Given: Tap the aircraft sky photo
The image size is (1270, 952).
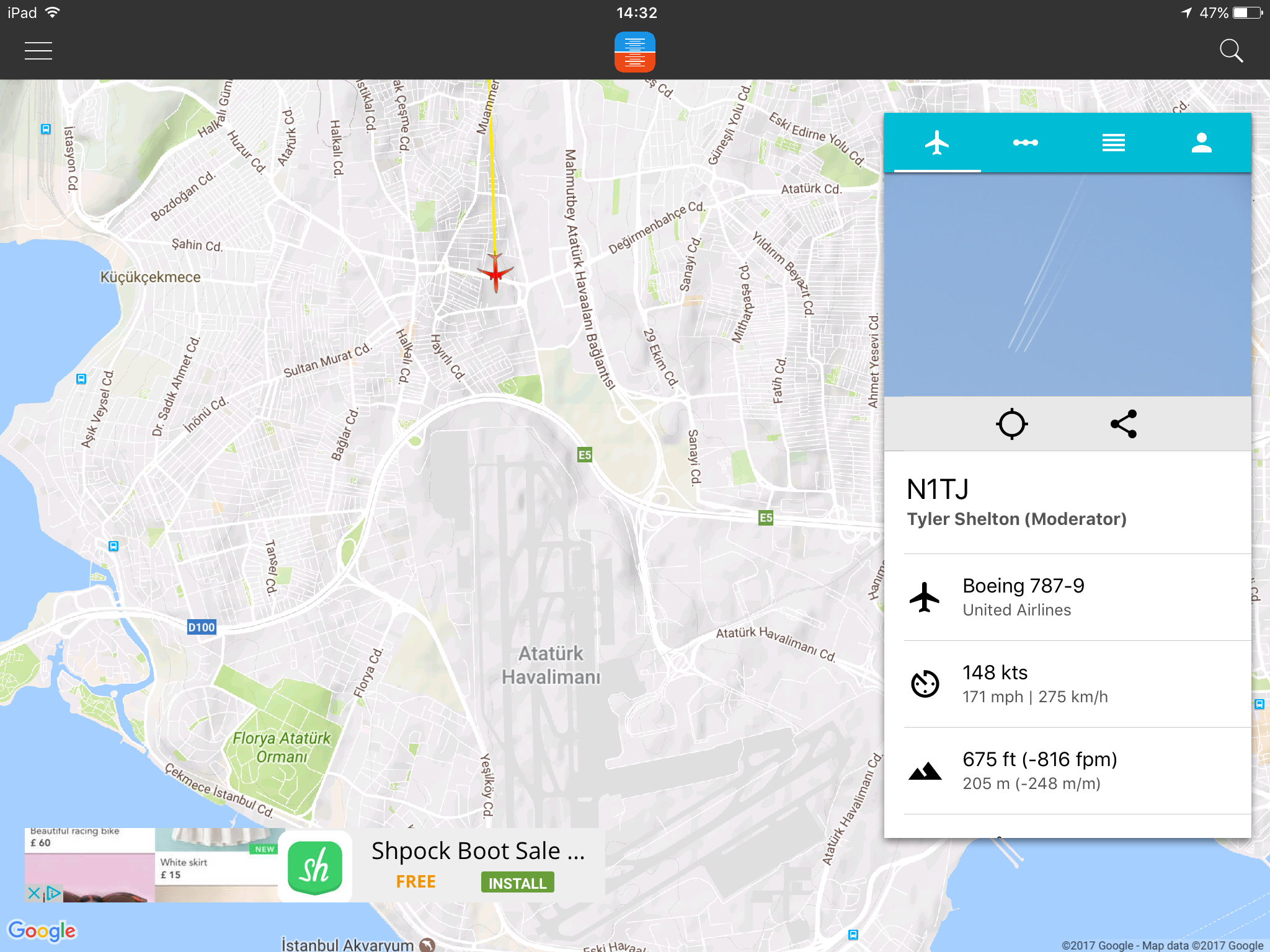Looking at the screenshot, I should click(1067, 284).
